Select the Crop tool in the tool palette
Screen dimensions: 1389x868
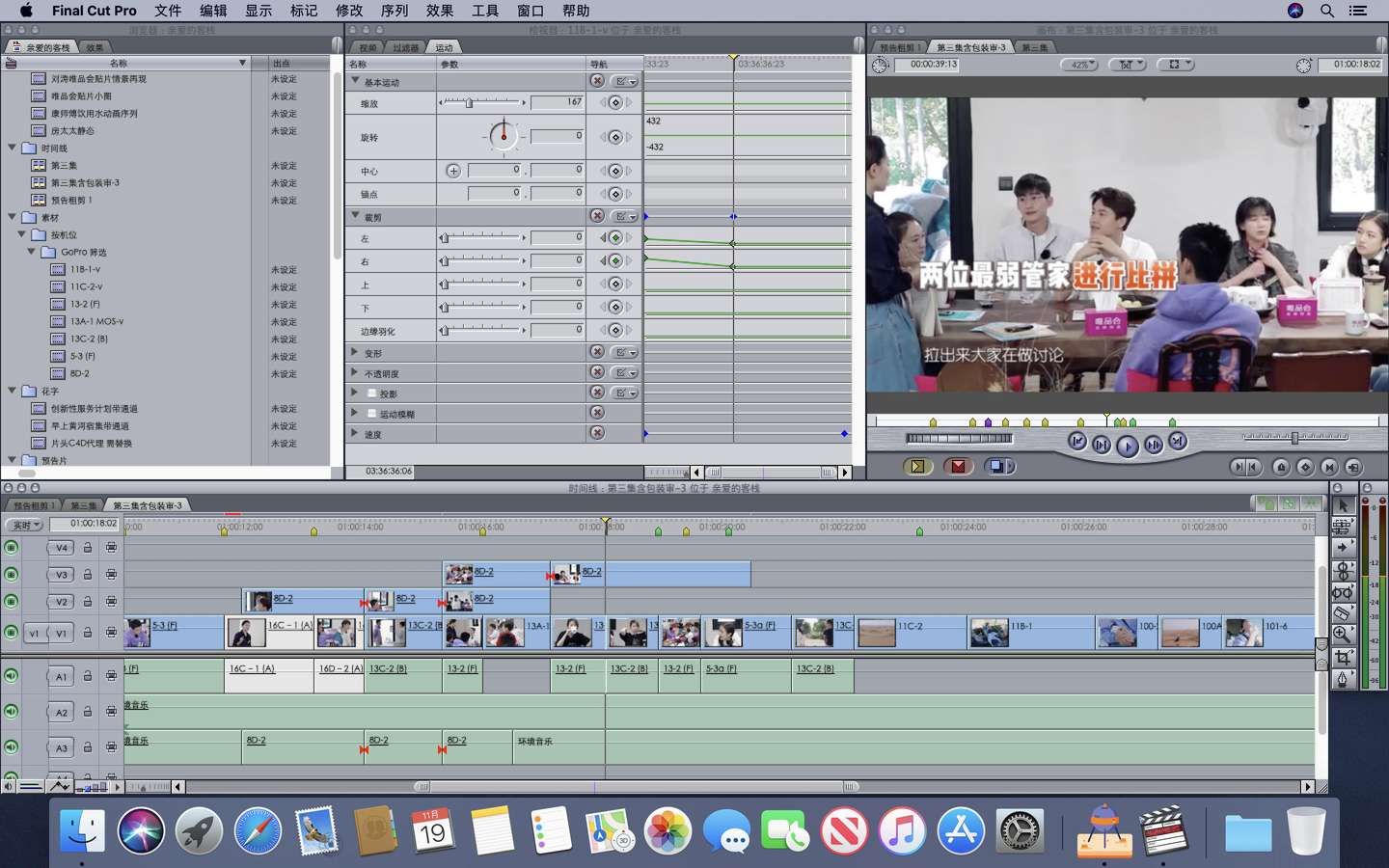click(1343, 657)
